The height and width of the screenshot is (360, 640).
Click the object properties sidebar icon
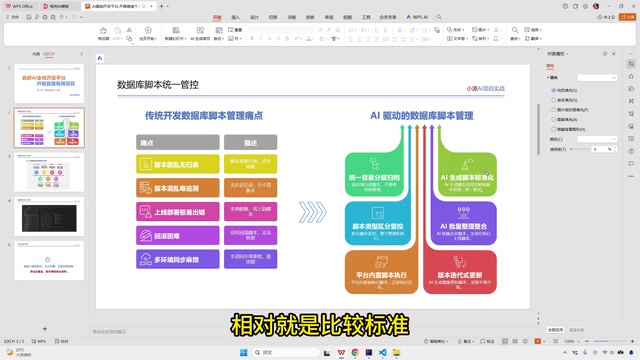(631, 64)
